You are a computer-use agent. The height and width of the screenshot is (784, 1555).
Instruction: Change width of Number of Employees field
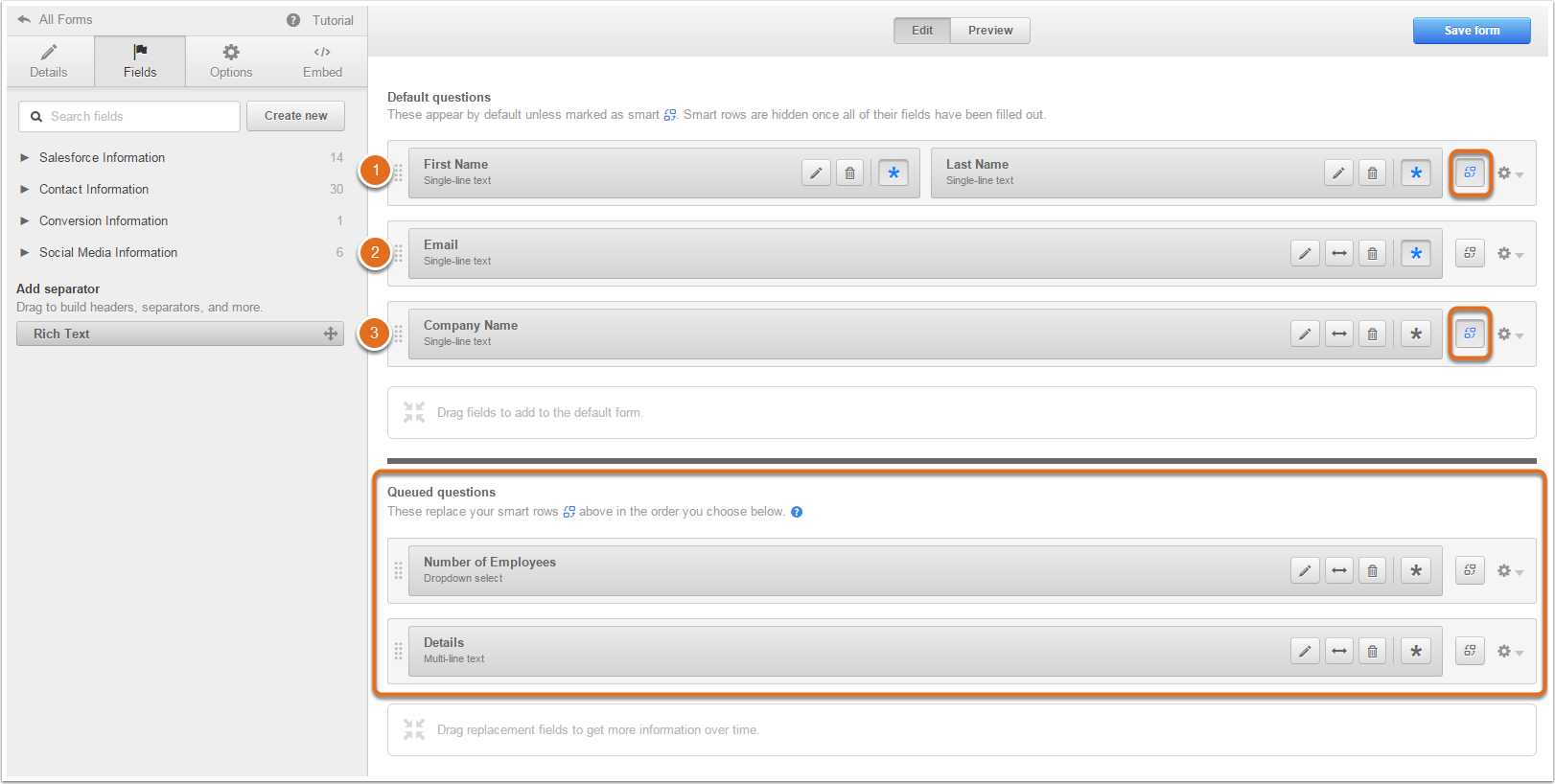coord(1339,570)
